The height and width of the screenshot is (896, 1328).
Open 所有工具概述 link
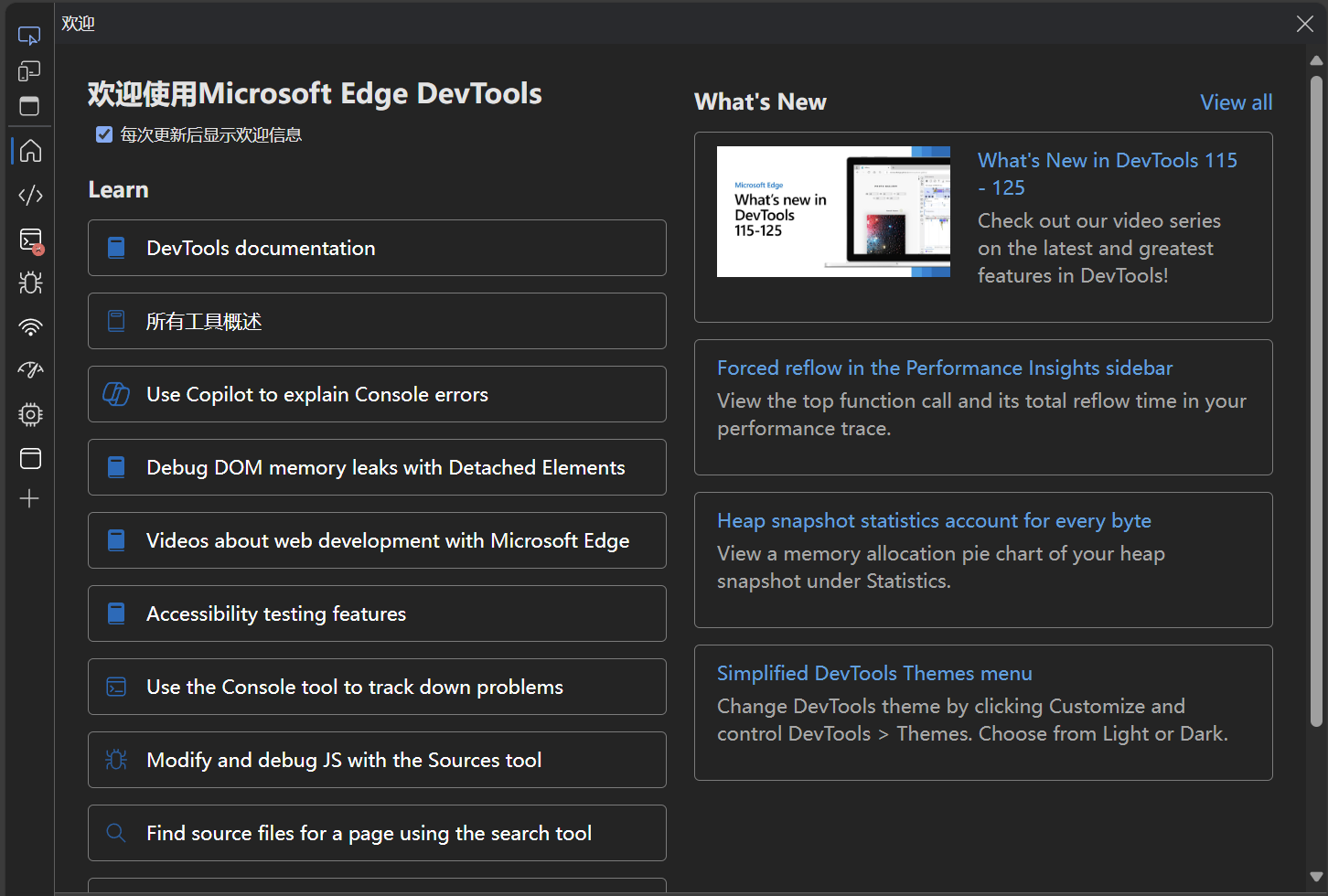tap(377, 321)
